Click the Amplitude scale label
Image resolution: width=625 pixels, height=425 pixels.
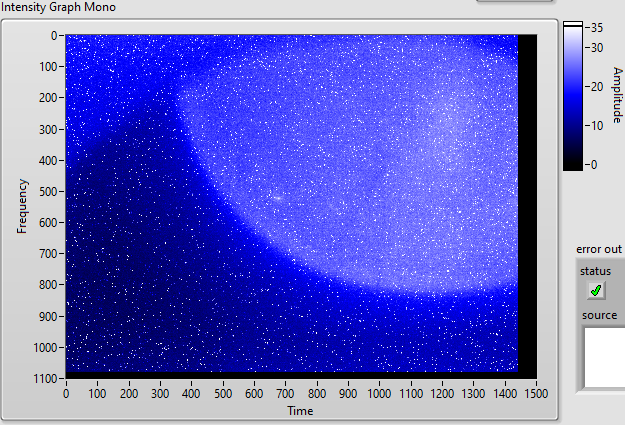(x=617, y=95)
